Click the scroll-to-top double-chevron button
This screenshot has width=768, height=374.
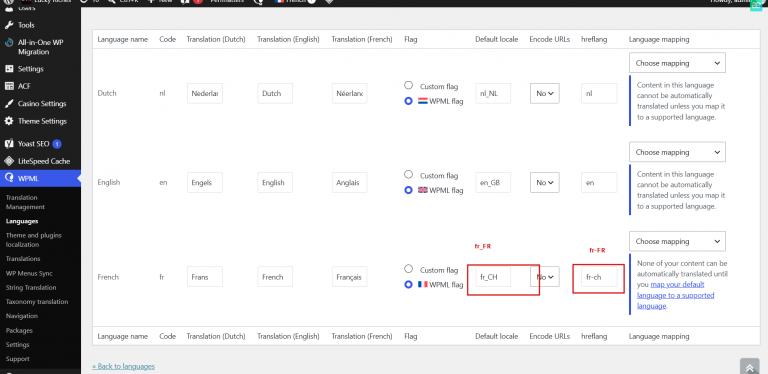tap(749, 368)
